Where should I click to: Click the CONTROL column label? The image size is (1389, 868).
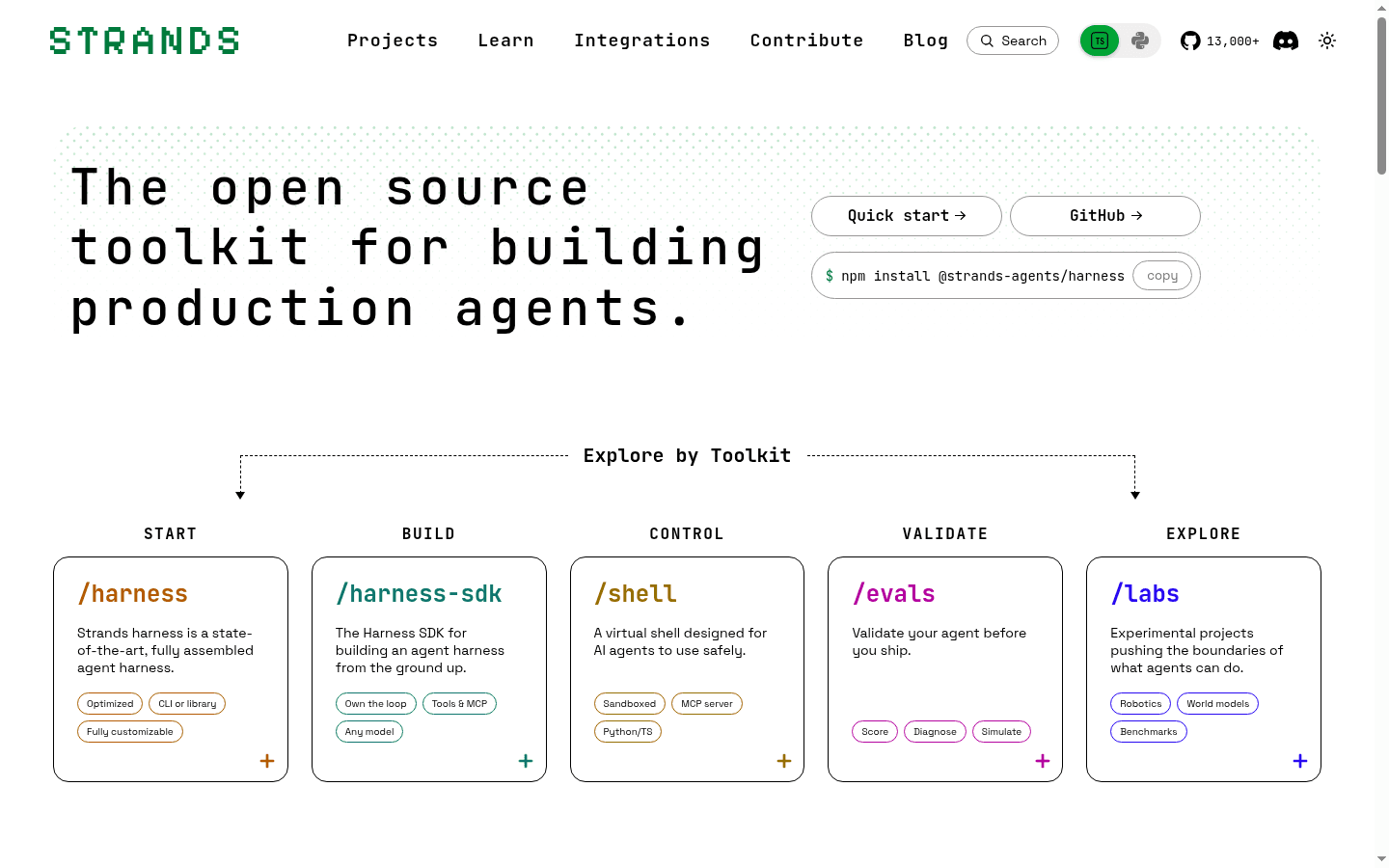687,534
